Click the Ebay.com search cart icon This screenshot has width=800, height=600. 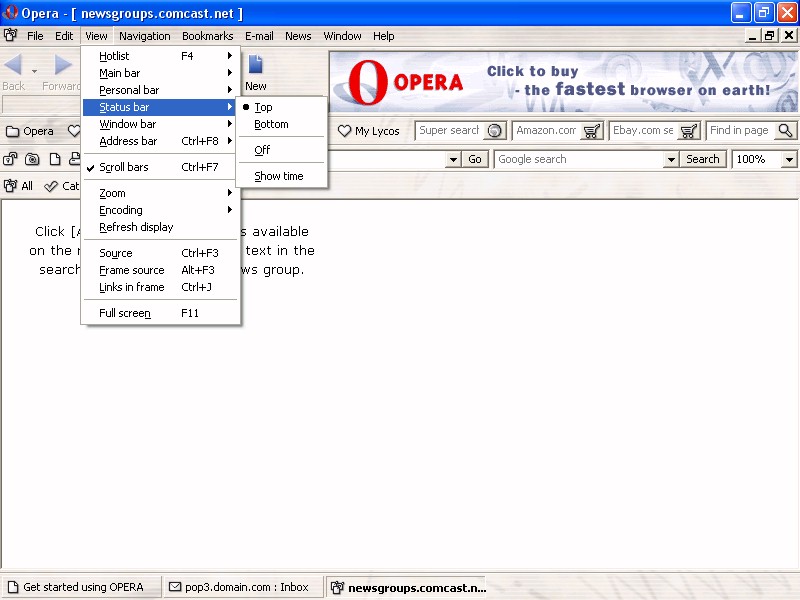click(689, 131)
